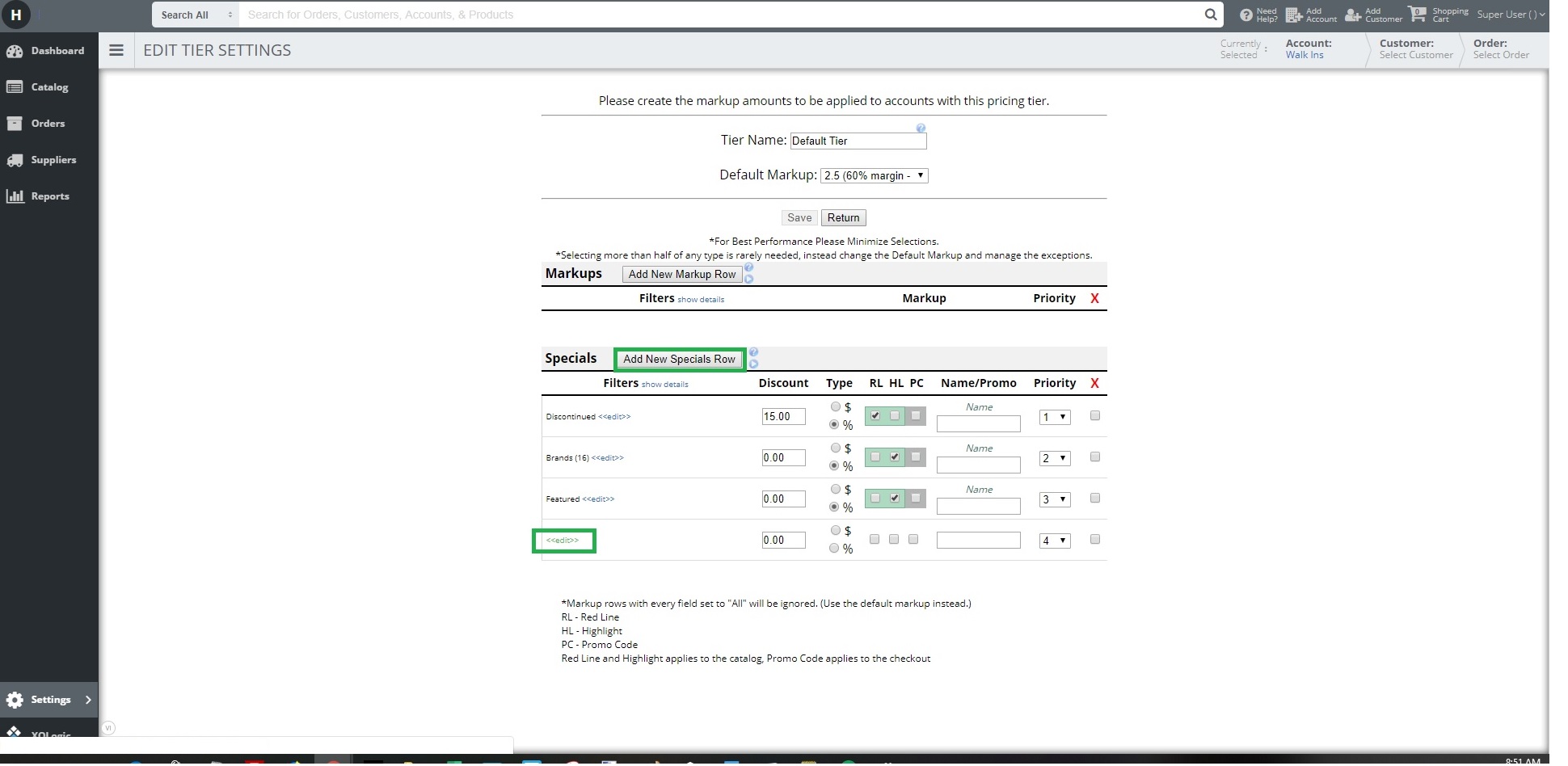Uncheck the HL checkbox for the Brands (16) row
Viewport: 1568px width, 766px height.
pyautogui.click(x=895, y=457)
